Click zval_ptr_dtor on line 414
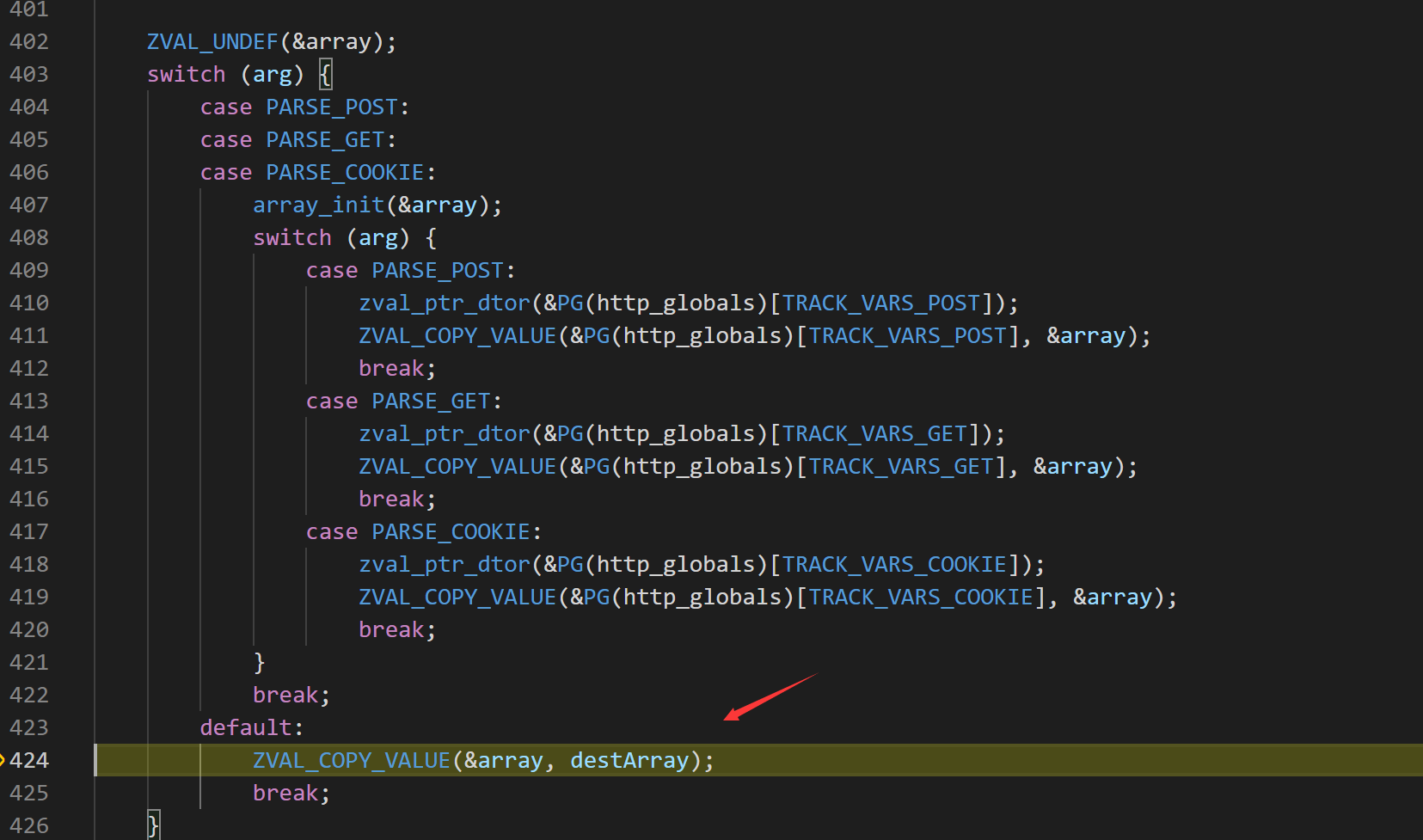The width and height of the screenshot is (1423, 840). pyautogui.click(x=445, y=433)
